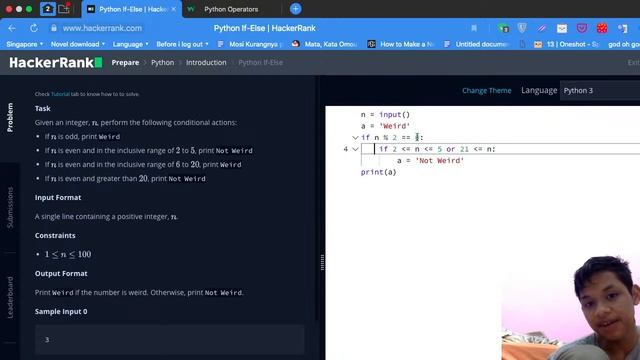Click the panel splitter handle
Screen dimensions: 640x360
322,262
